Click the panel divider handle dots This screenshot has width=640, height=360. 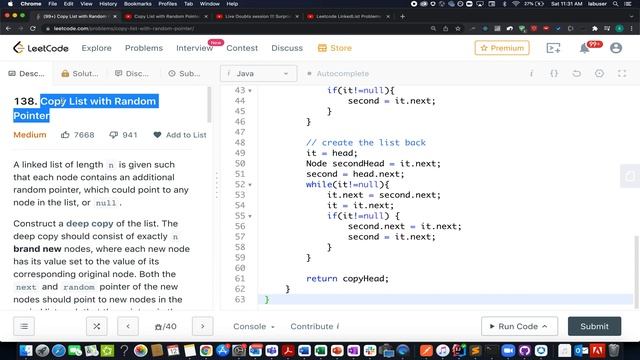[x=216, y=185]
